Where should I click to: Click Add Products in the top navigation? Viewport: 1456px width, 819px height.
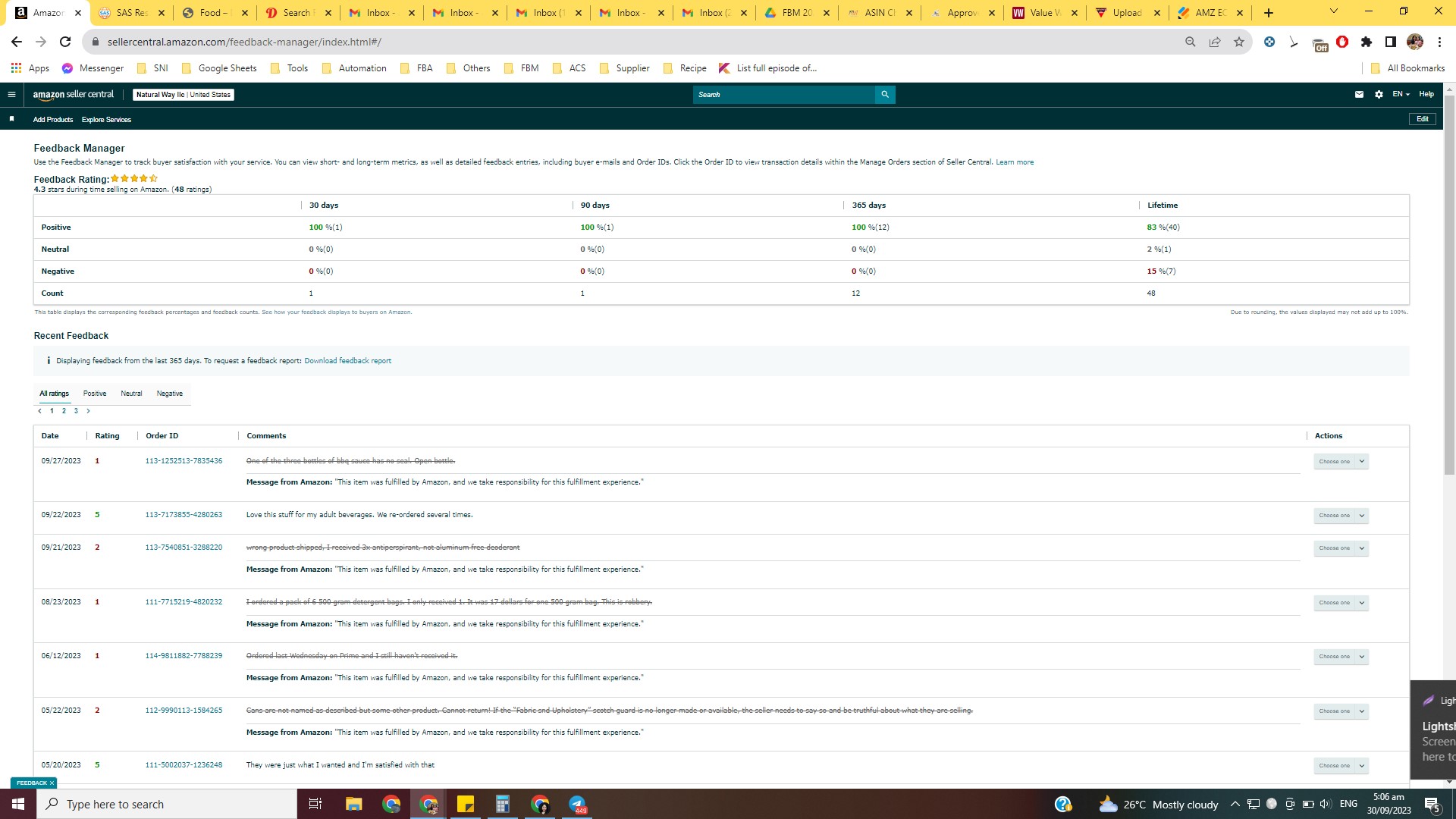tap(53, 120)
